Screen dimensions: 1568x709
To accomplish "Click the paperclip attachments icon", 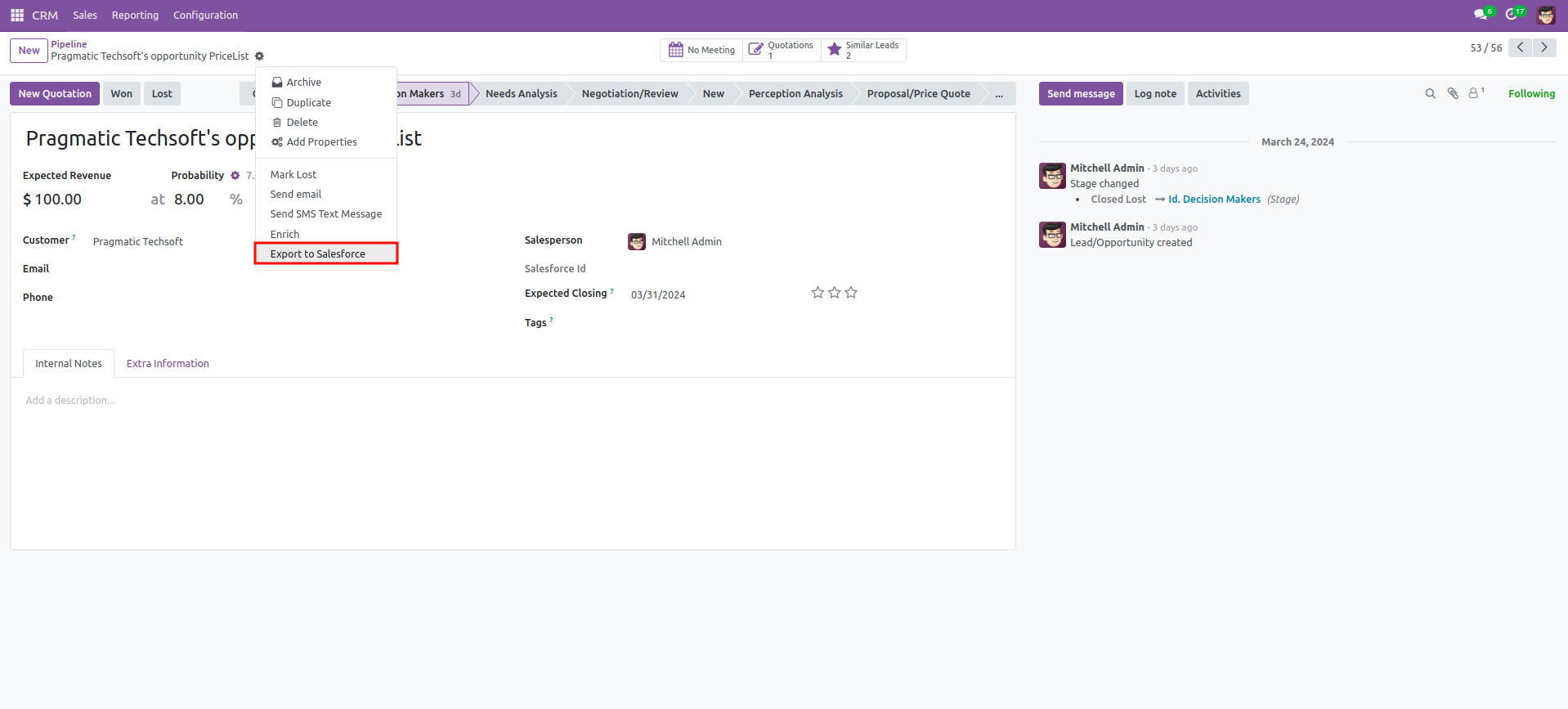I will (1453, 94).
